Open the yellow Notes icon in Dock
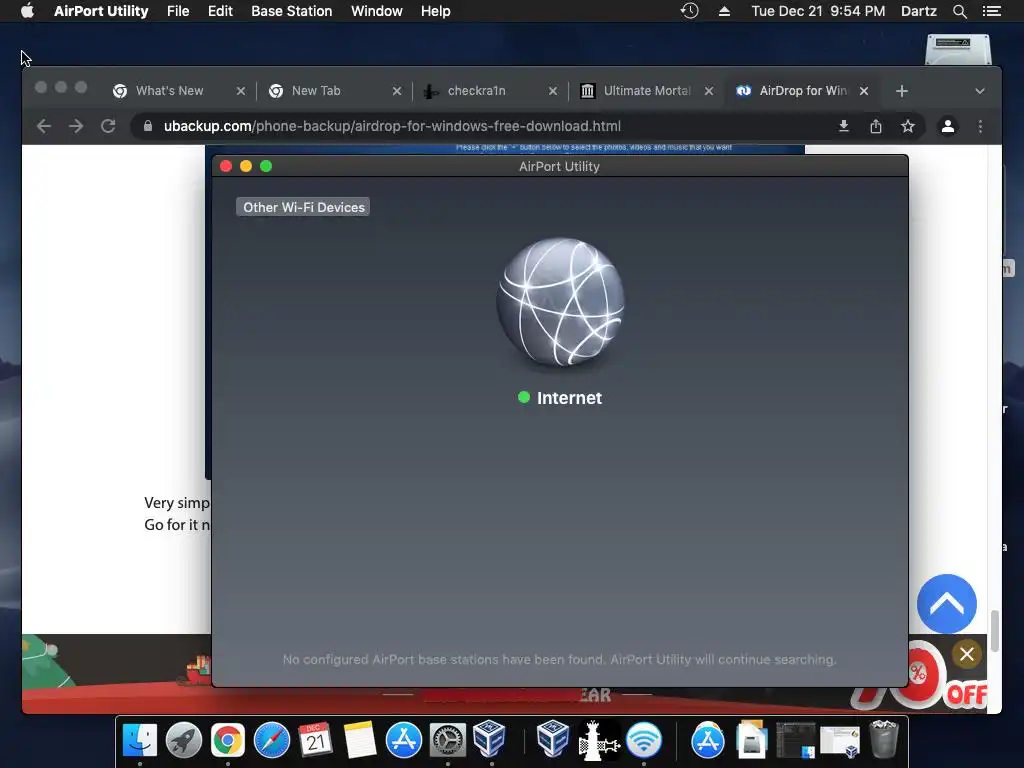 [360, 740]
